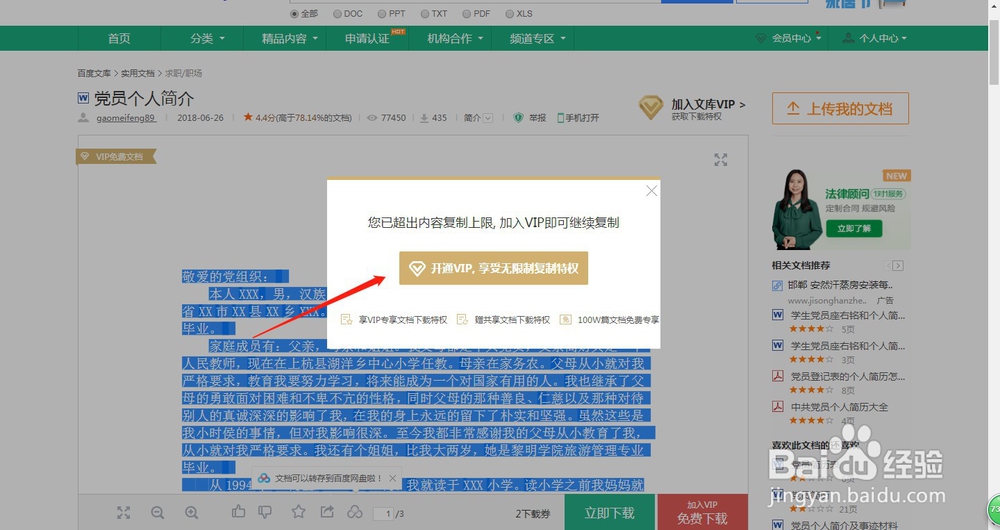The image size is (1000, 530).
Task: Click PDF icon beside 中共党员个人简历大全
Action: pos(777,406)
